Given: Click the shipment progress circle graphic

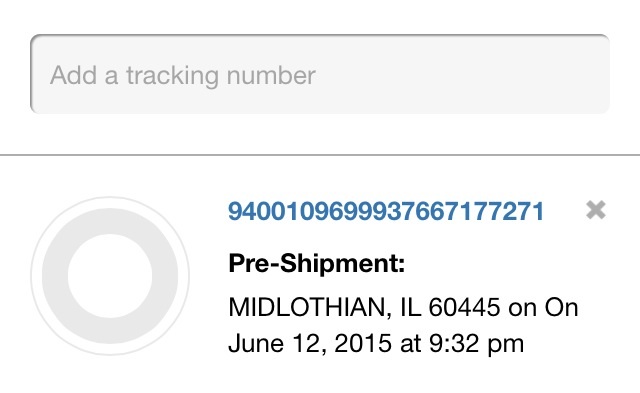Looking at the screenshot, I should click(110, 276).
